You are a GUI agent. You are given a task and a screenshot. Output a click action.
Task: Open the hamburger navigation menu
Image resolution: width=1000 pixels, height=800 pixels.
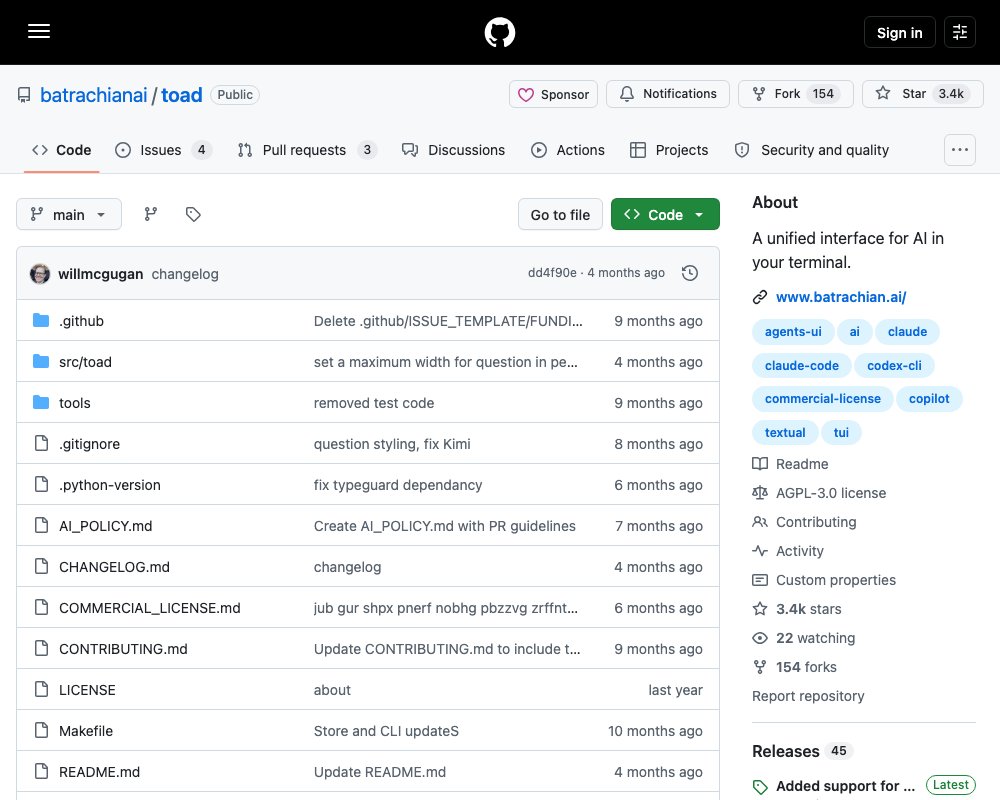click(x=39, y=31)
